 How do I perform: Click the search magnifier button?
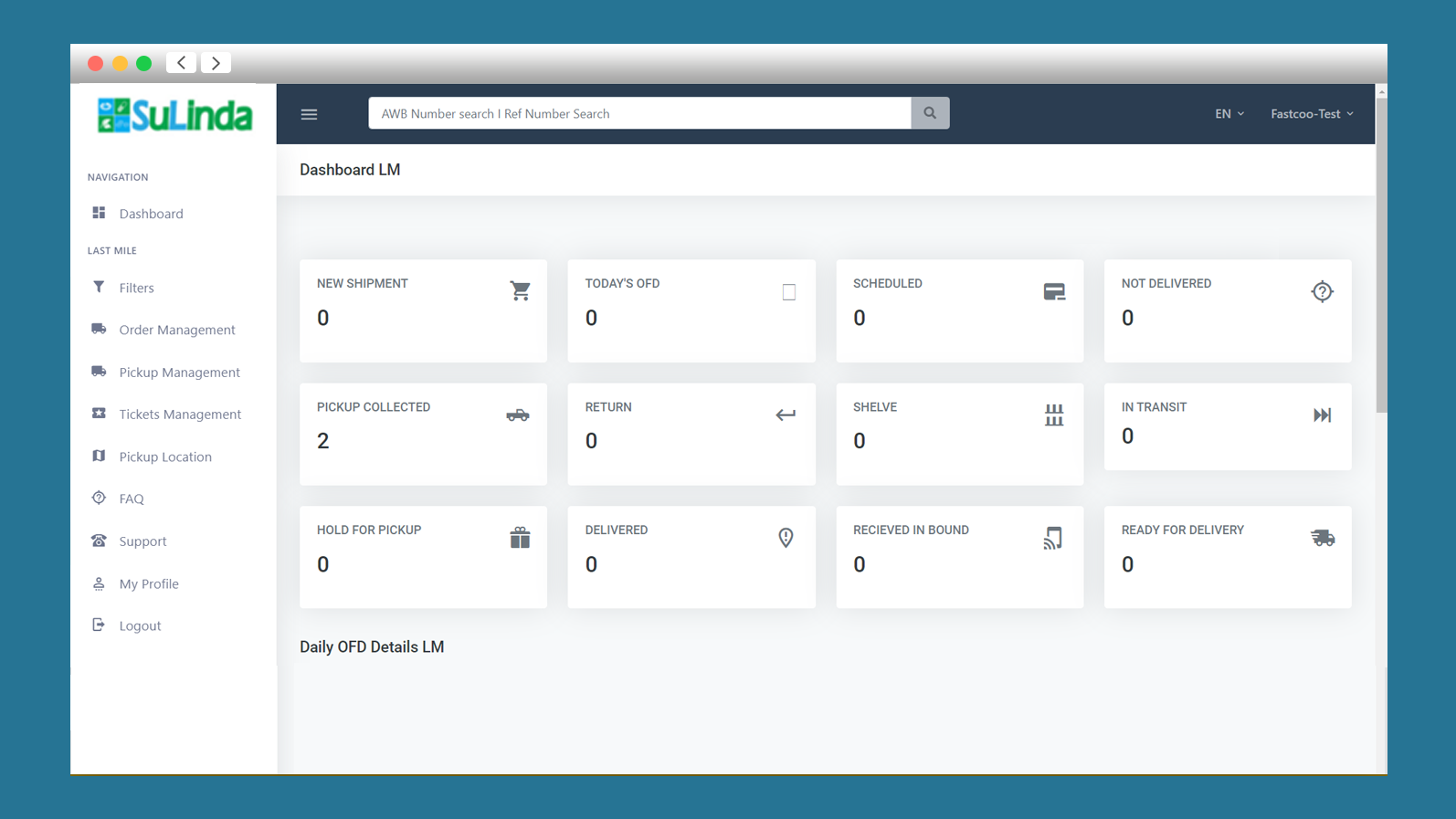pyautogui.click(x=930, y=113)
